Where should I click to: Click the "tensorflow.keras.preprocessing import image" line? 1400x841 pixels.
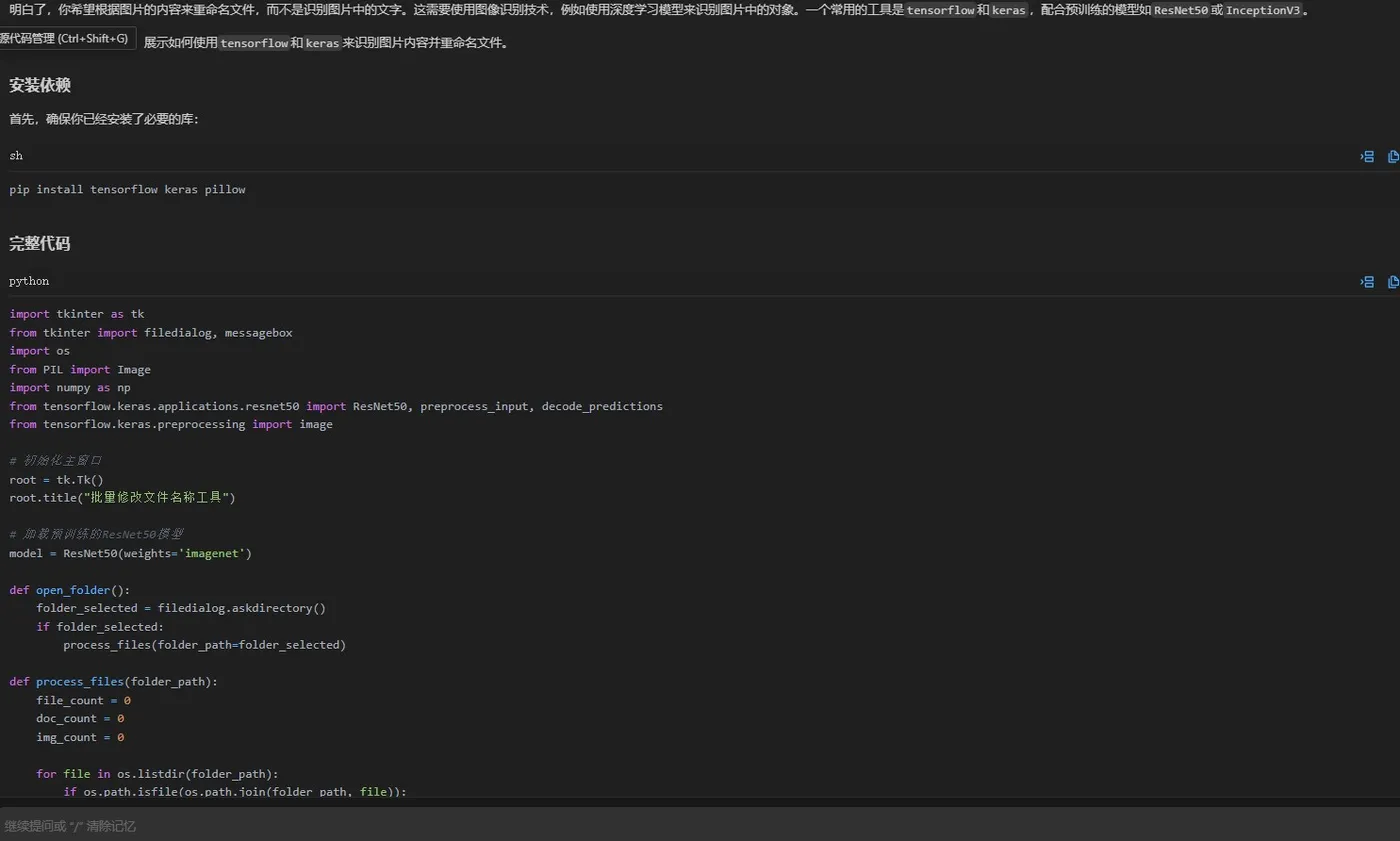coord(171,424)
